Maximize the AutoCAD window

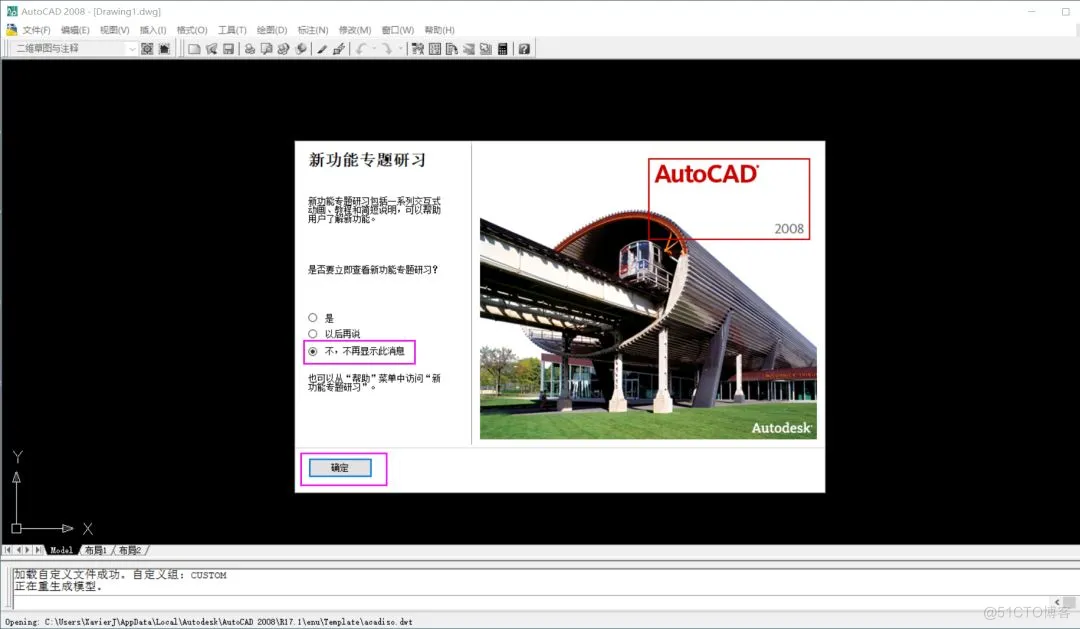click(x=1066, y=11)
